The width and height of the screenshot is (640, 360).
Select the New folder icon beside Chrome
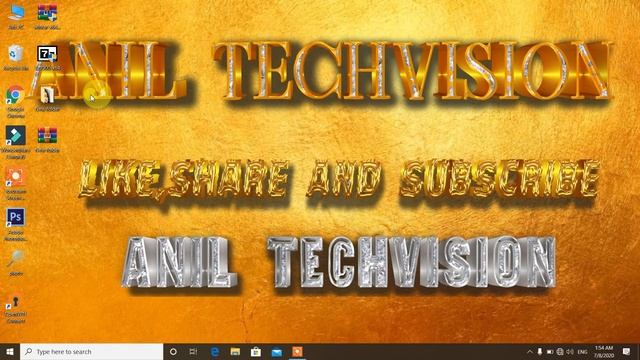tap(47, 99)
